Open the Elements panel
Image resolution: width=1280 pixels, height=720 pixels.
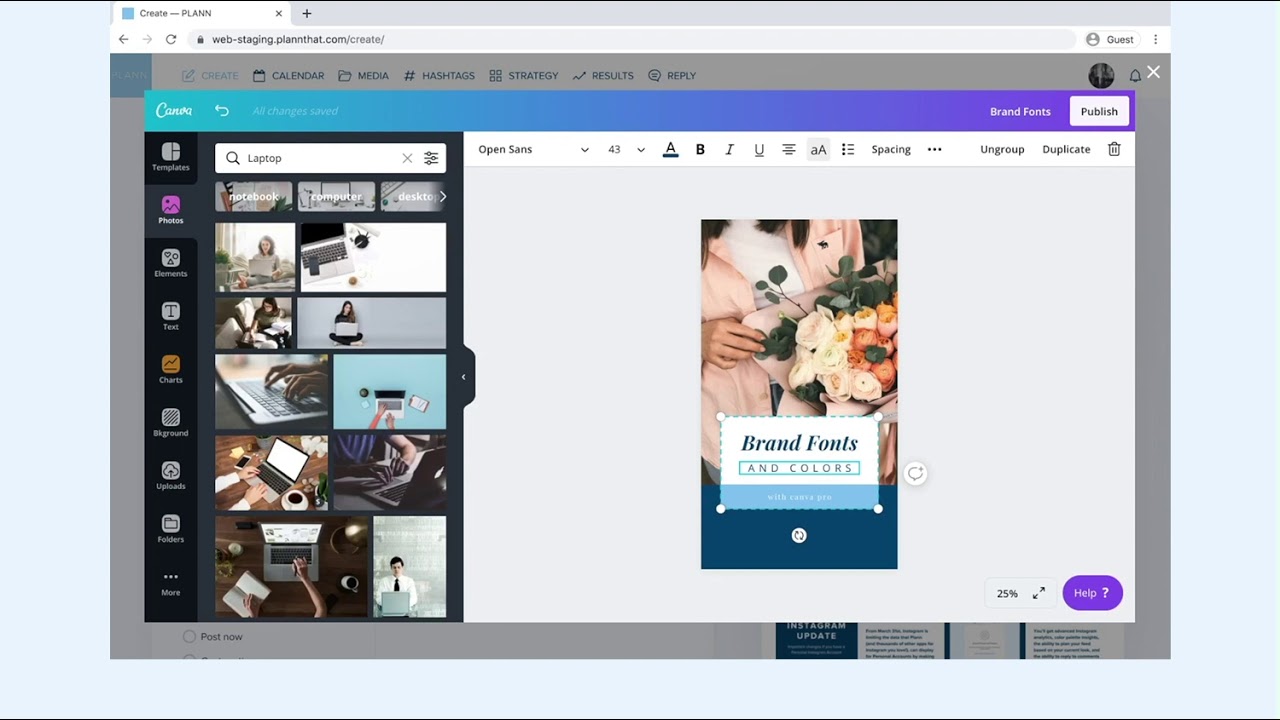pos(171,263)
